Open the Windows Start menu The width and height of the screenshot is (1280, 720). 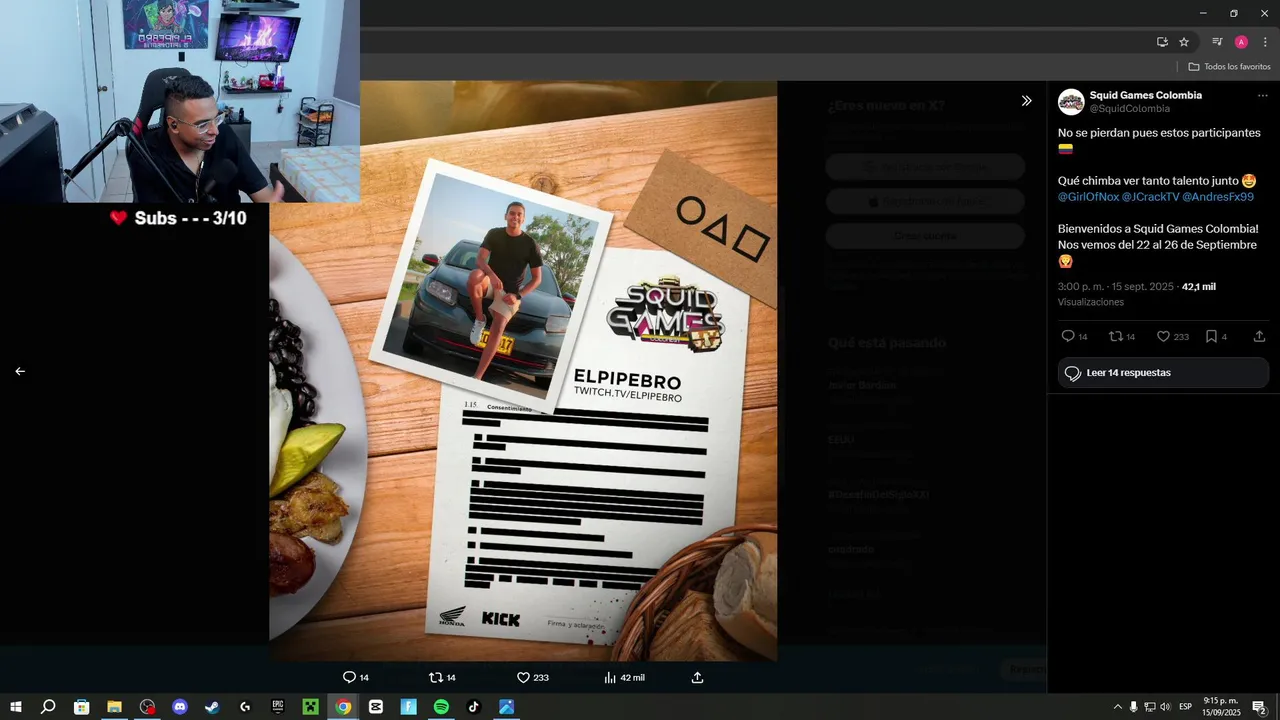(x=16, y=707)
